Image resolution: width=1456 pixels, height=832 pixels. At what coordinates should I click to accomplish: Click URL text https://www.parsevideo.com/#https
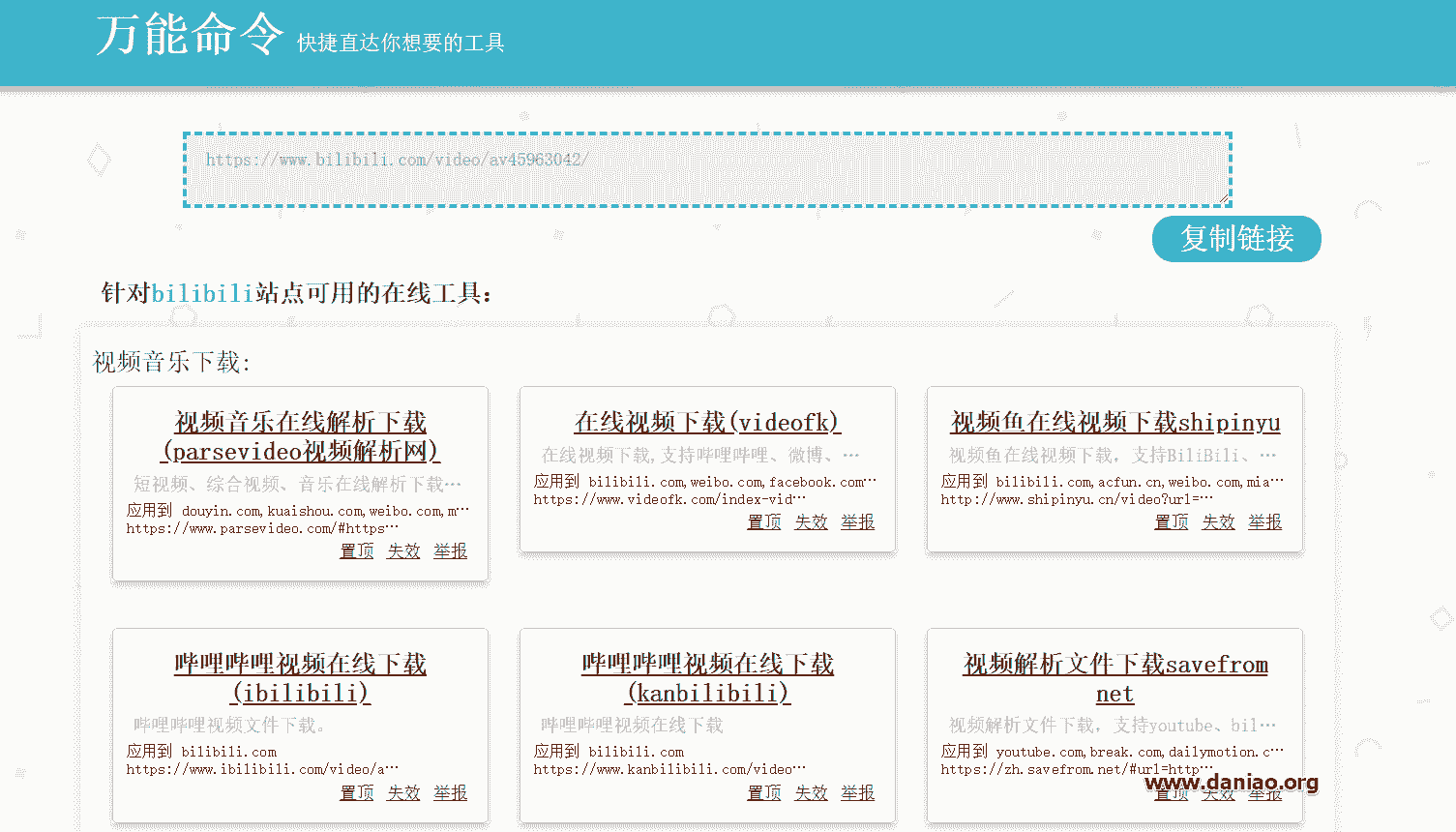point(262,528)
